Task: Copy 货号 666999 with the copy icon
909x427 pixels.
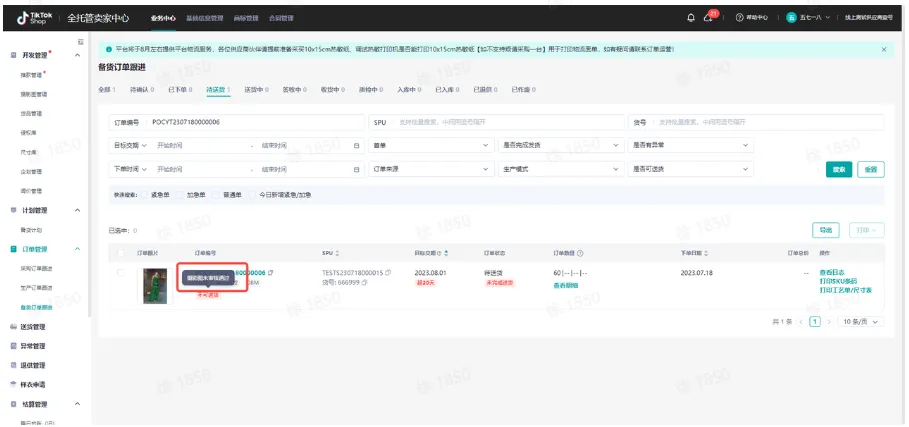Action: pos(365,282)
